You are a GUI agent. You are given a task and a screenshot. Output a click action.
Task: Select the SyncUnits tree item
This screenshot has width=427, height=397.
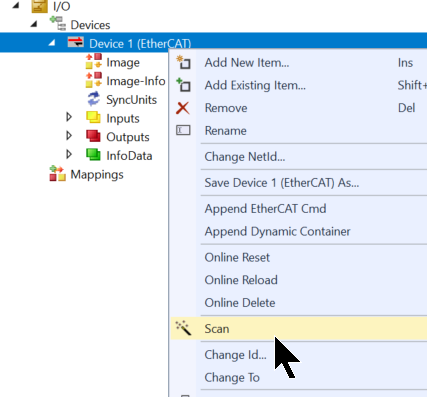coord(132,100)
